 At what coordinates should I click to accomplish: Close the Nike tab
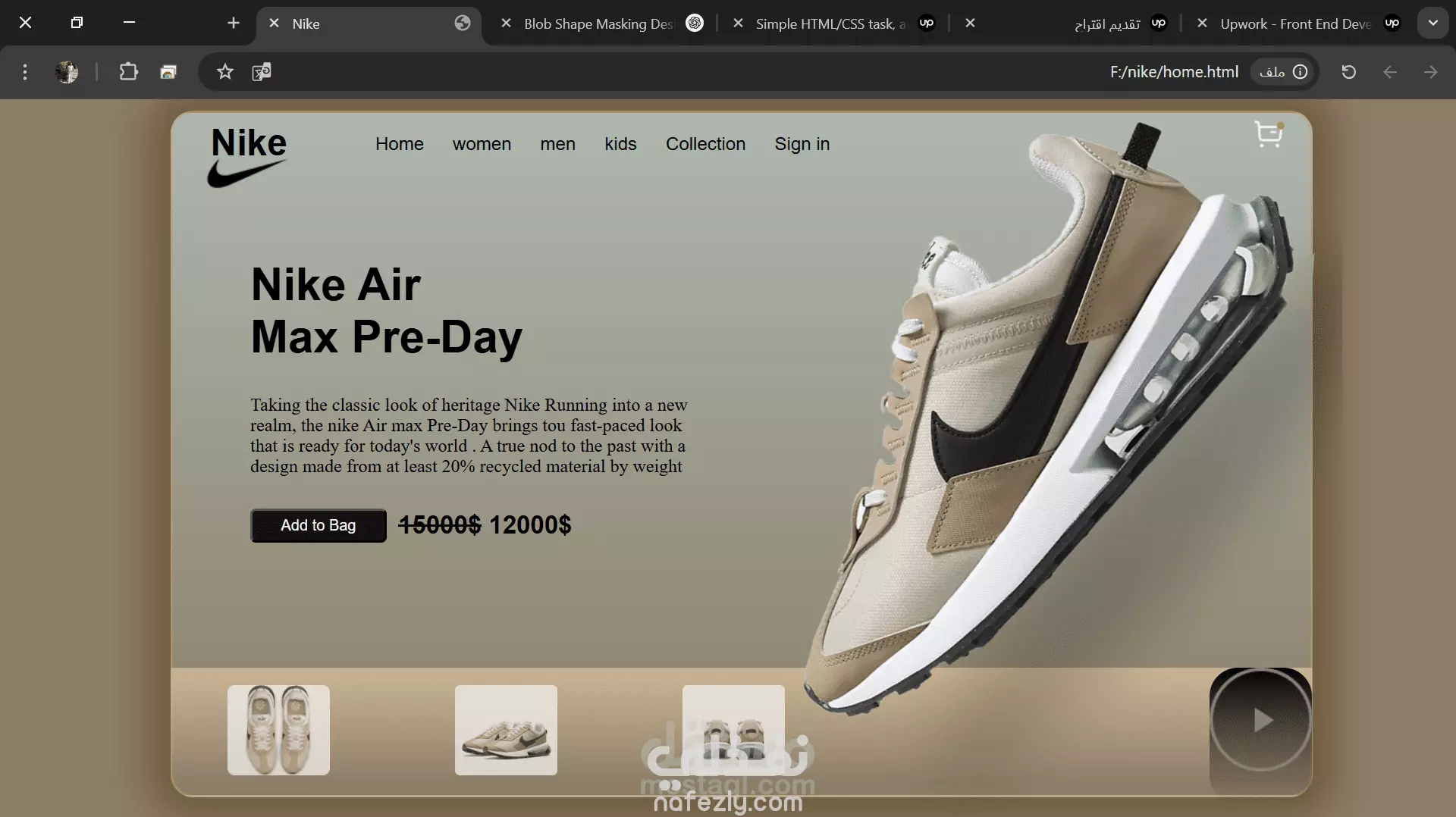tap(275, 23)
